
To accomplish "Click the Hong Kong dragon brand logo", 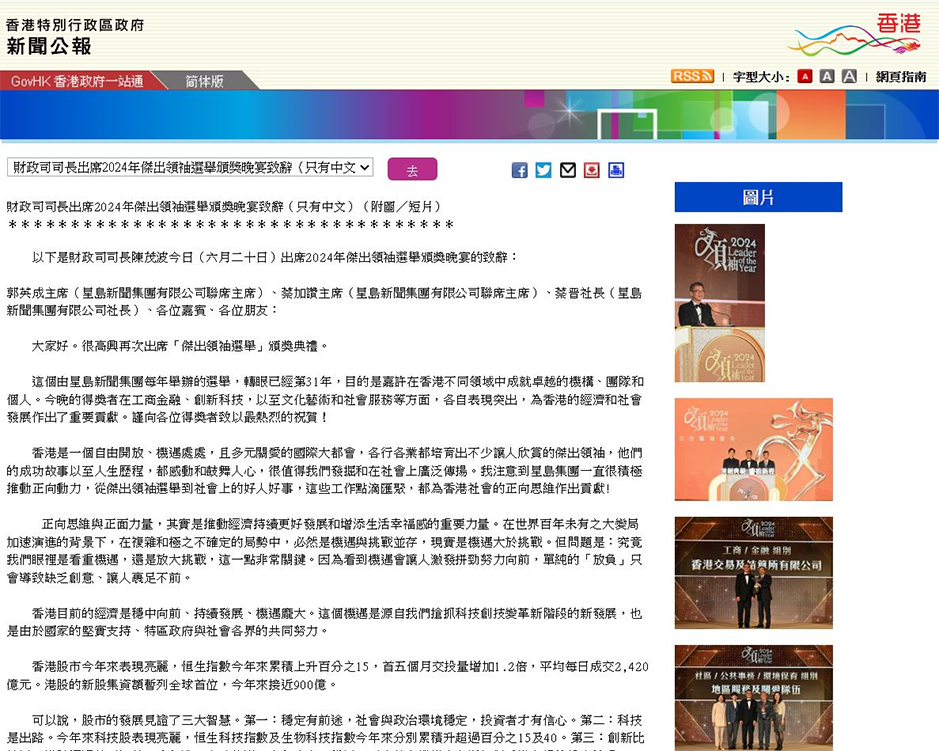I will click(855, 34).
